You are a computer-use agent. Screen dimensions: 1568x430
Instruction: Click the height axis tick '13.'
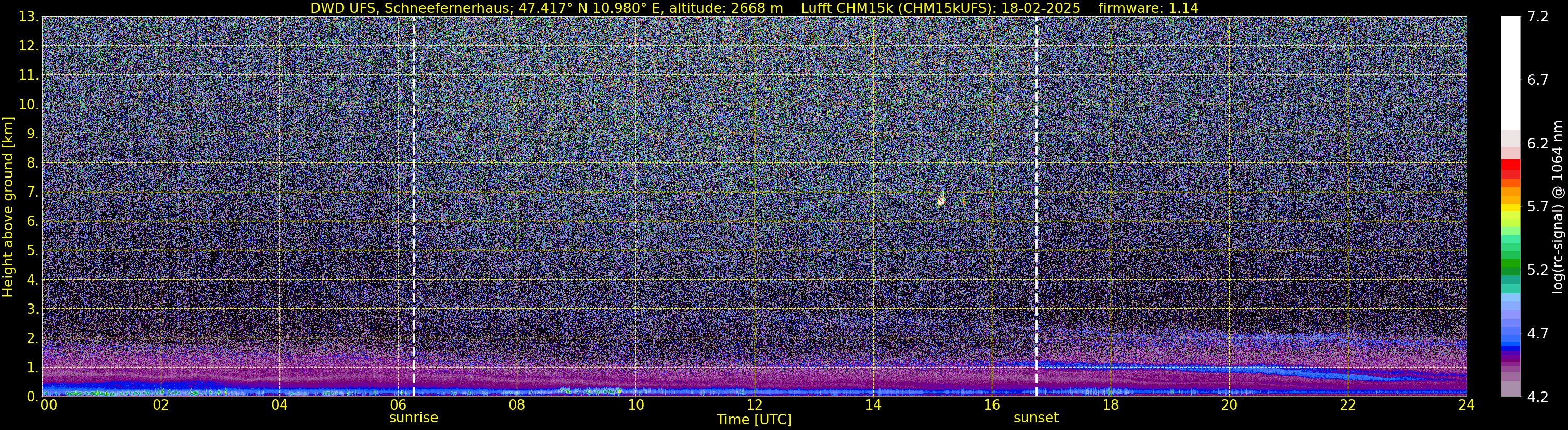[x=29, y=17]
